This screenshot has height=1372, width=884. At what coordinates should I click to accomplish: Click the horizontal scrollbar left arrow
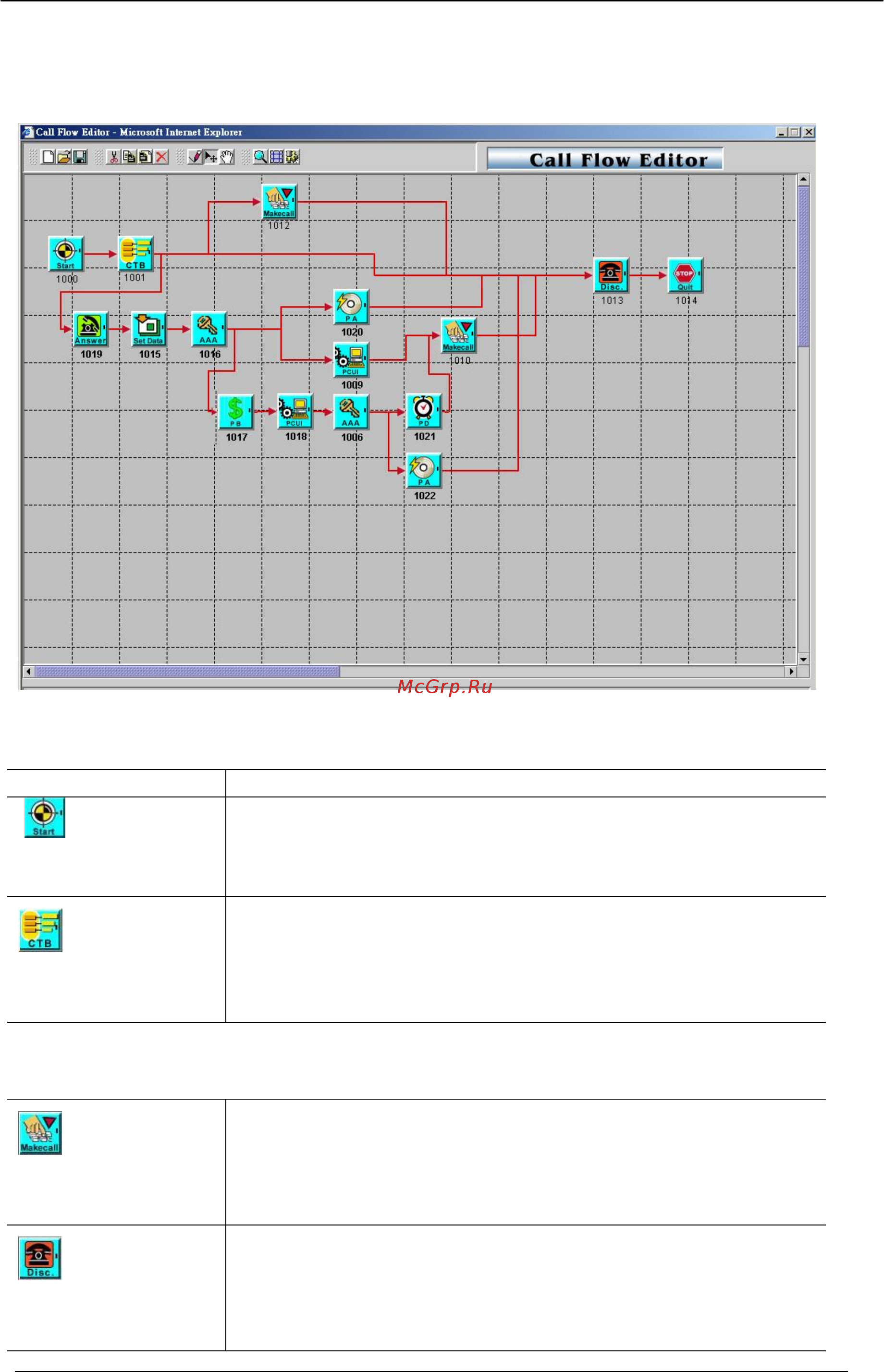pos(29,671)
